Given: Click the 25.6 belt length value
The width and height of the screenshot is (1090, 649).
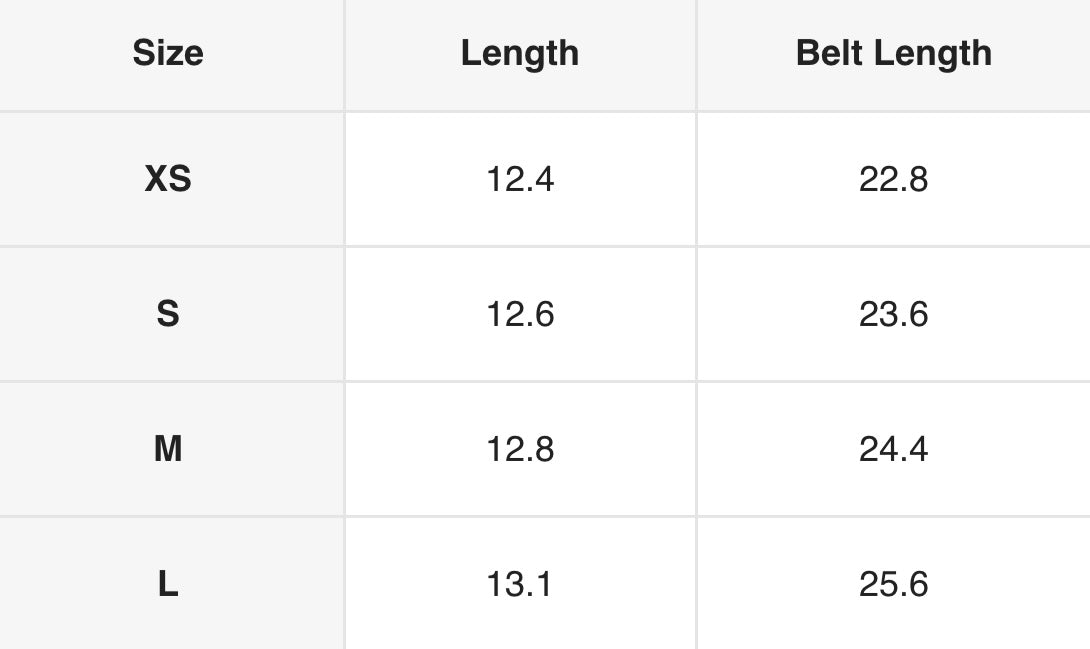Looking at the screenshot, I should tap(893, 583).
